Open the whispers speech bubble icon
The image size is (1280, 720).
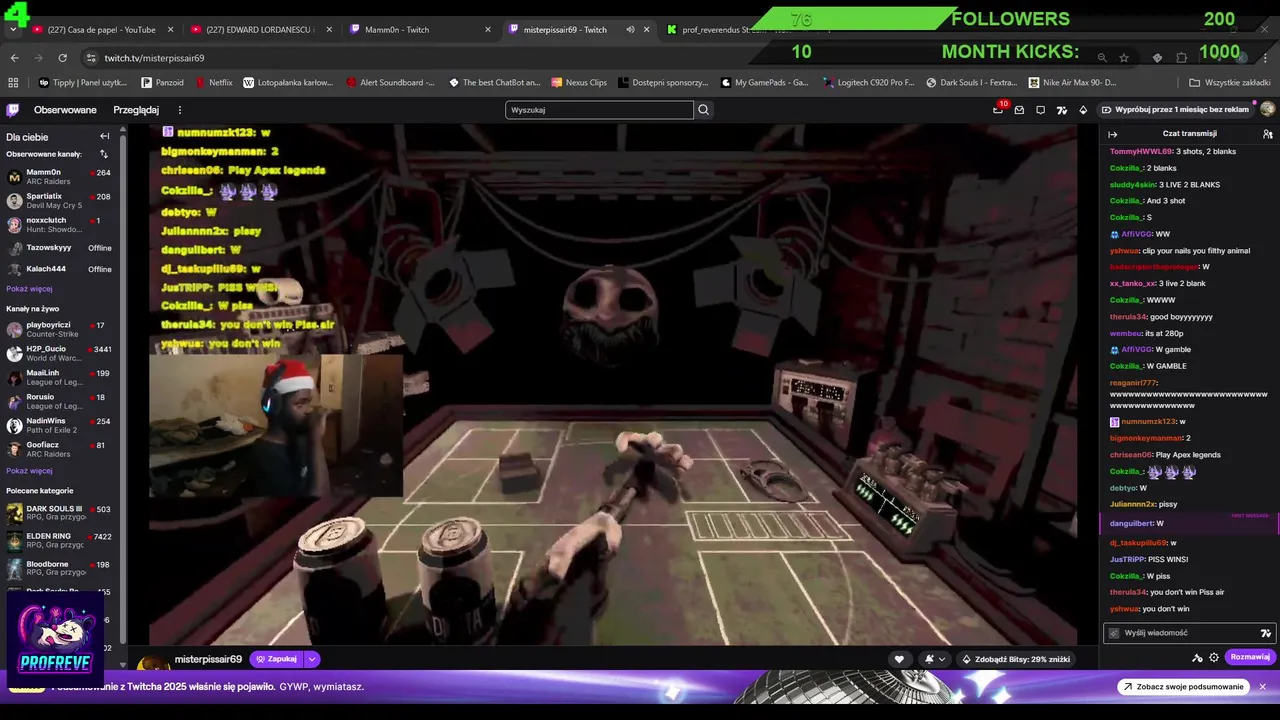[x=1040, y=110]
